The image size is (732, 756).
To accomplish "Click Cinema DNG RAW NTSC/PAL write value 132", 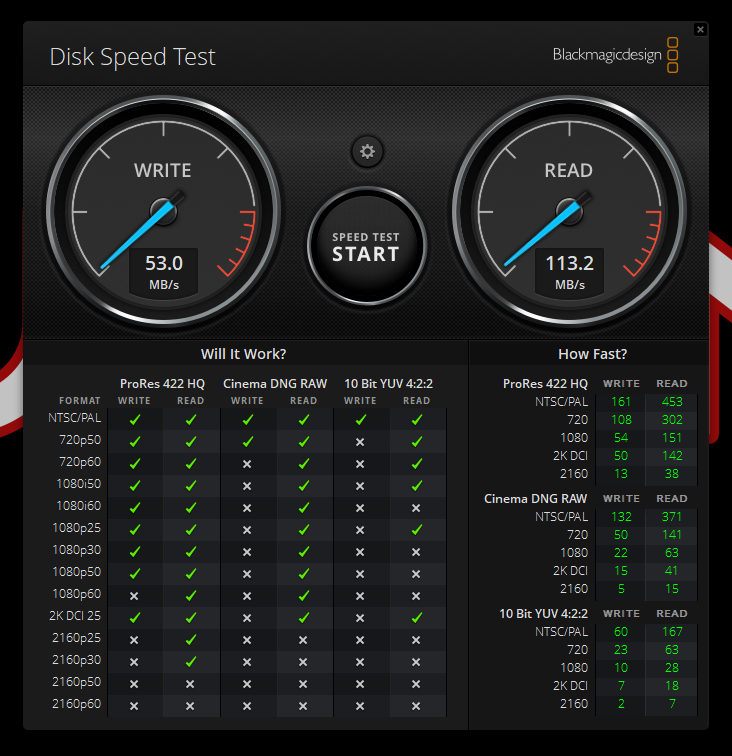I will click(x=621, y=516).
